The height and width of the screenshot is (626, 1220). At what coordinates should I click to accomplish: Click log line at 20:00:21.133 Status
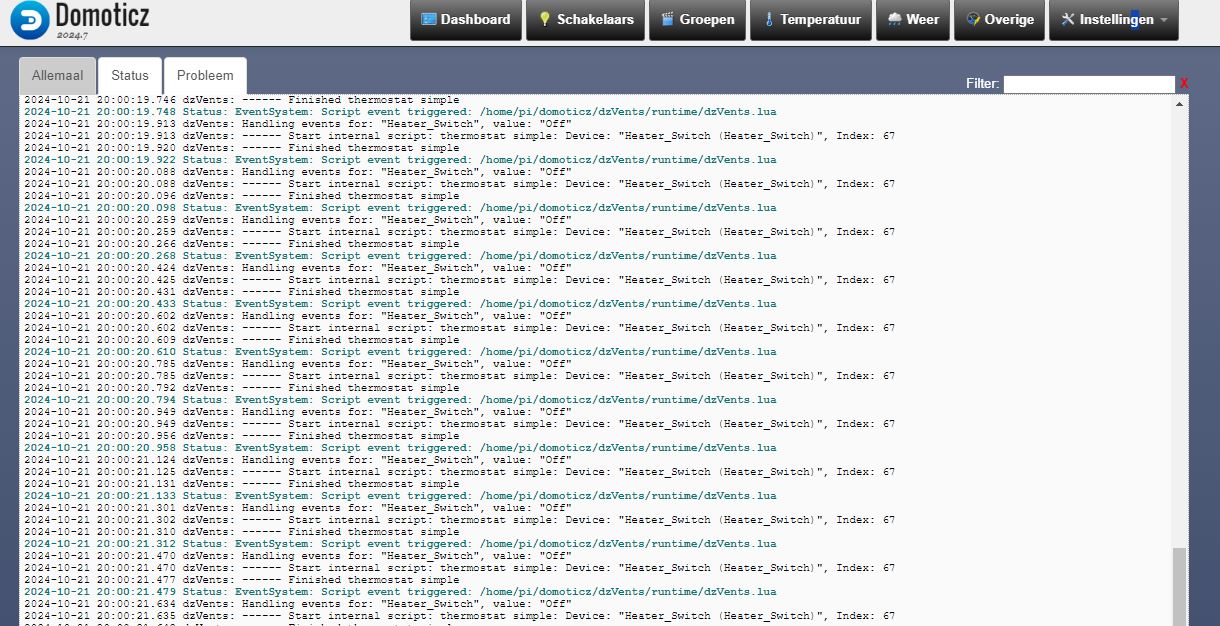point(400,496)
